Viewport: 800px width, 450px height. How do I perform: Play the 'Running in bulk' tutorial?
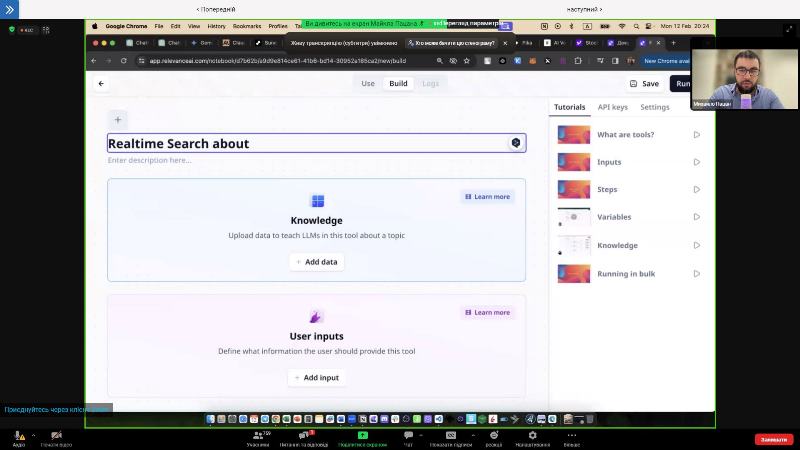point(696,274)
